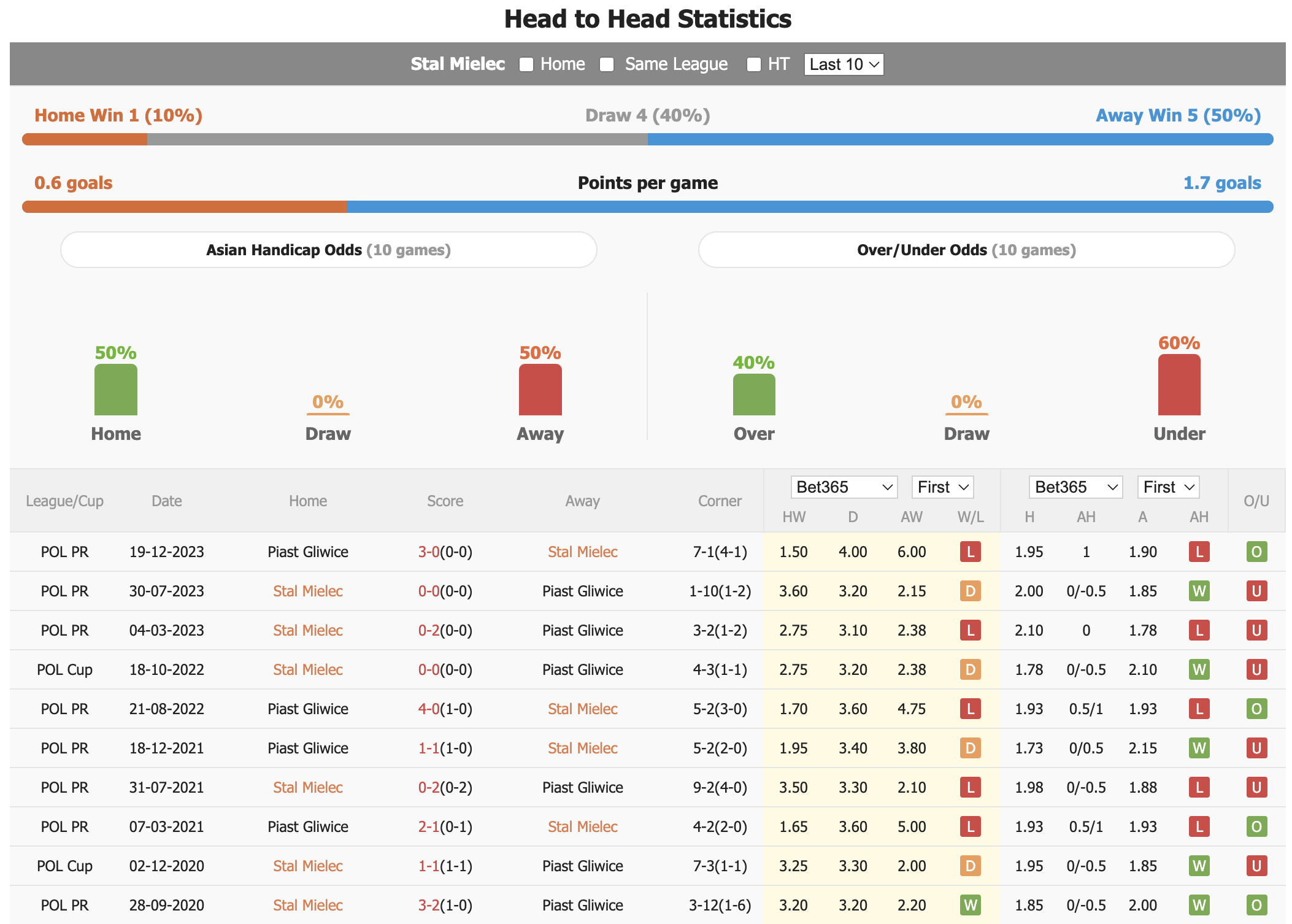Open the first Bet365 odds dropdown

(844, 487)
